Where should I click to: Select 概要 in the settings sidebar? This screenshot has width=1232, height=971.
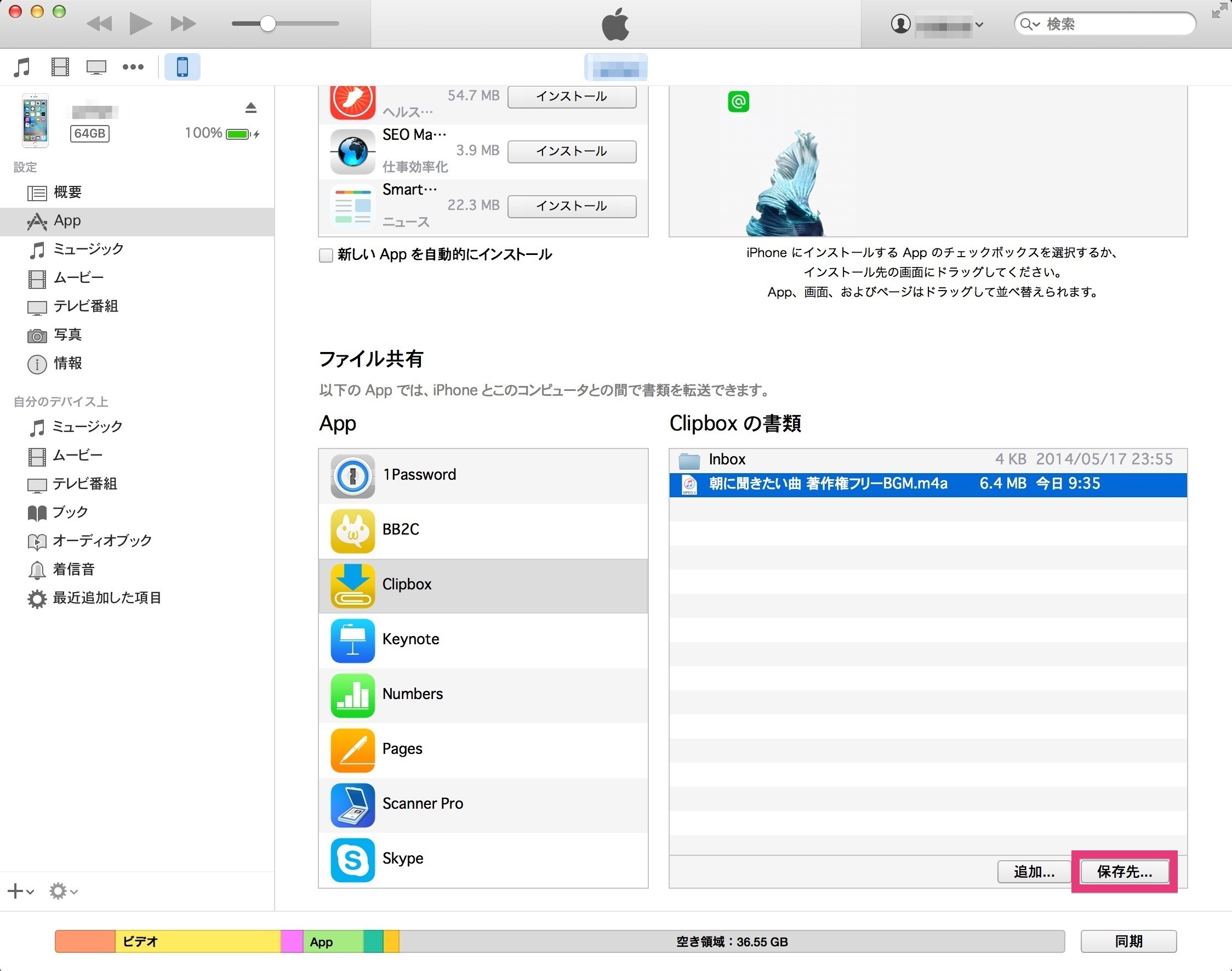(x=137, y=193)
